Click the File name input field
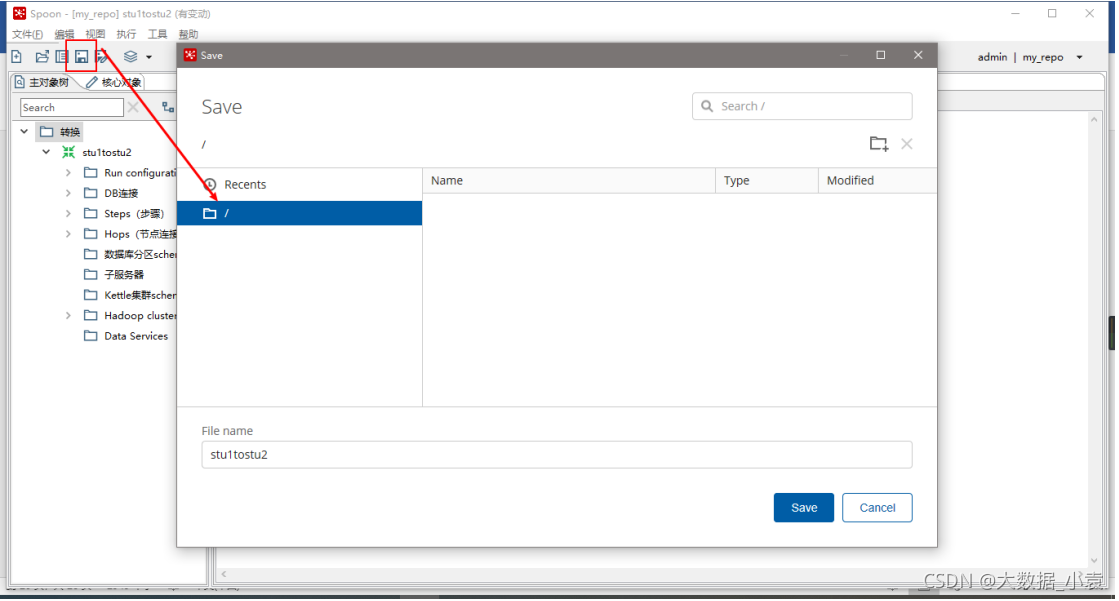The image size is (1119, 601). pos(557,455)
